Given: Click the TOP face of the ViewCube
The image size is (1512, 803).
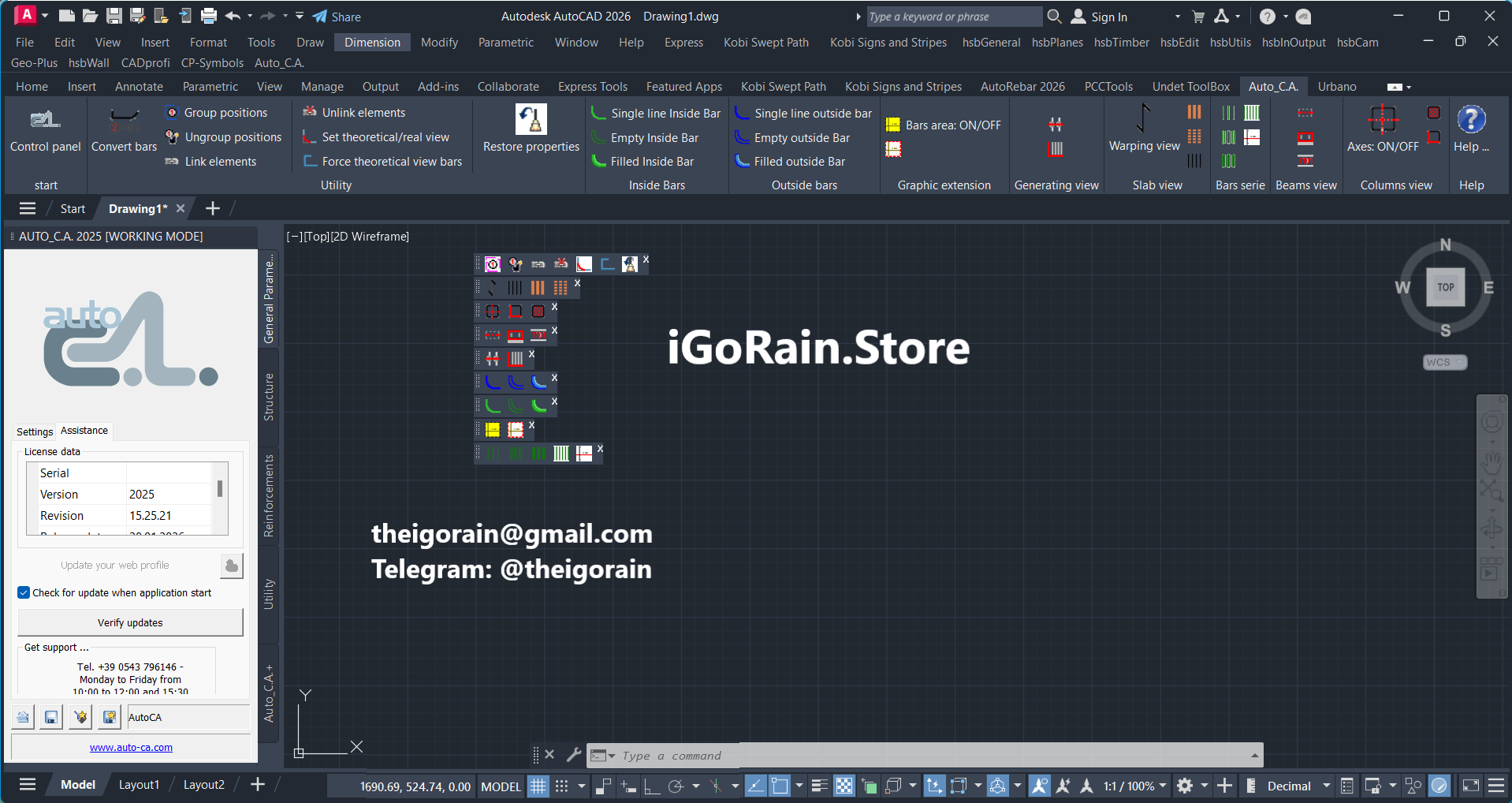Looking at the screenshot, I should pyautogui.click(x=1445, y=287).
